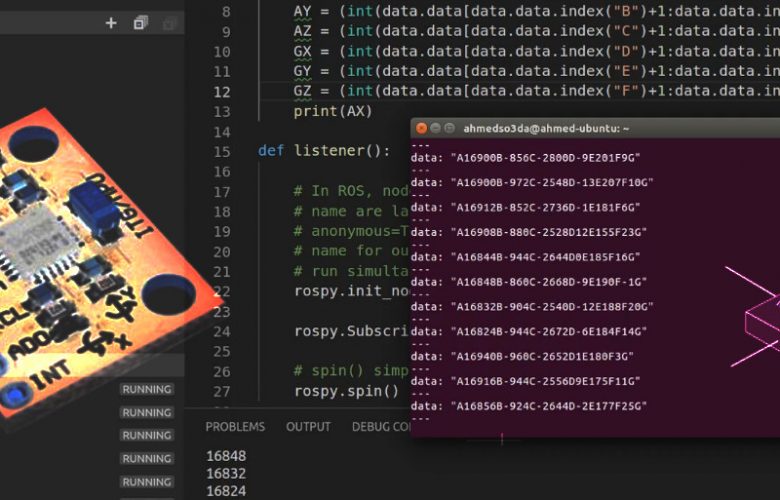Image resolution: width=780 pixels, height=500 pixels.
Task: Click line number 10 in the gutter
Action: point(222,52)
